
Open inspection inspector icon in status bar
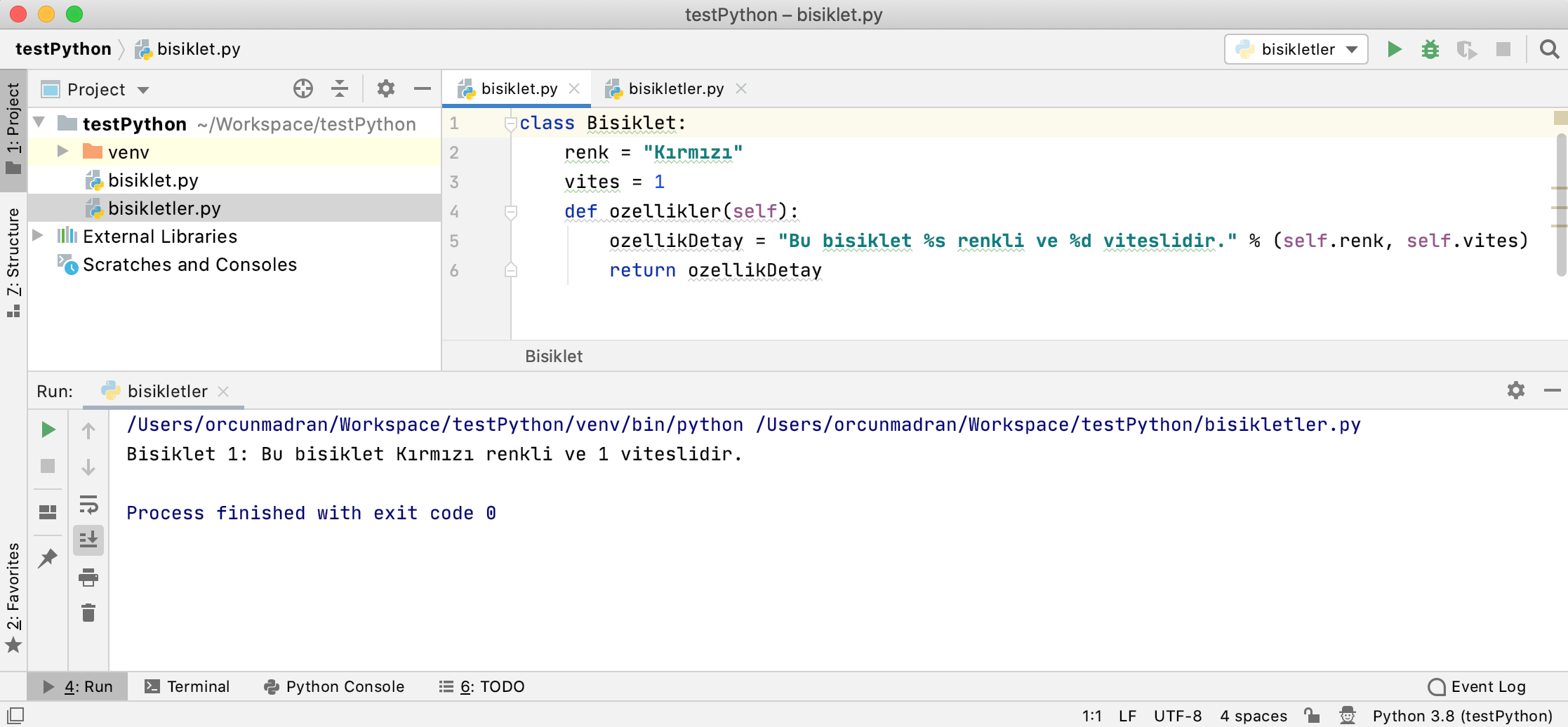(1347, 715)
